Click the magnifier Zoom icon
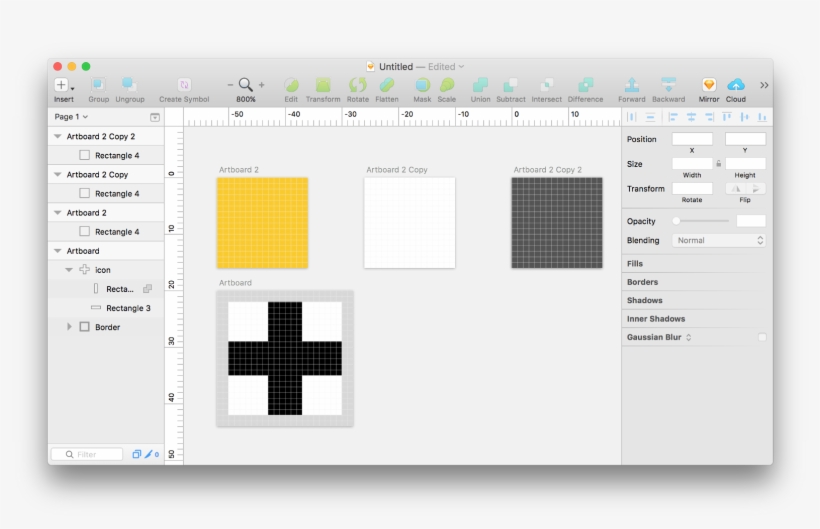820x529 pixels. [x=245, y=85]
